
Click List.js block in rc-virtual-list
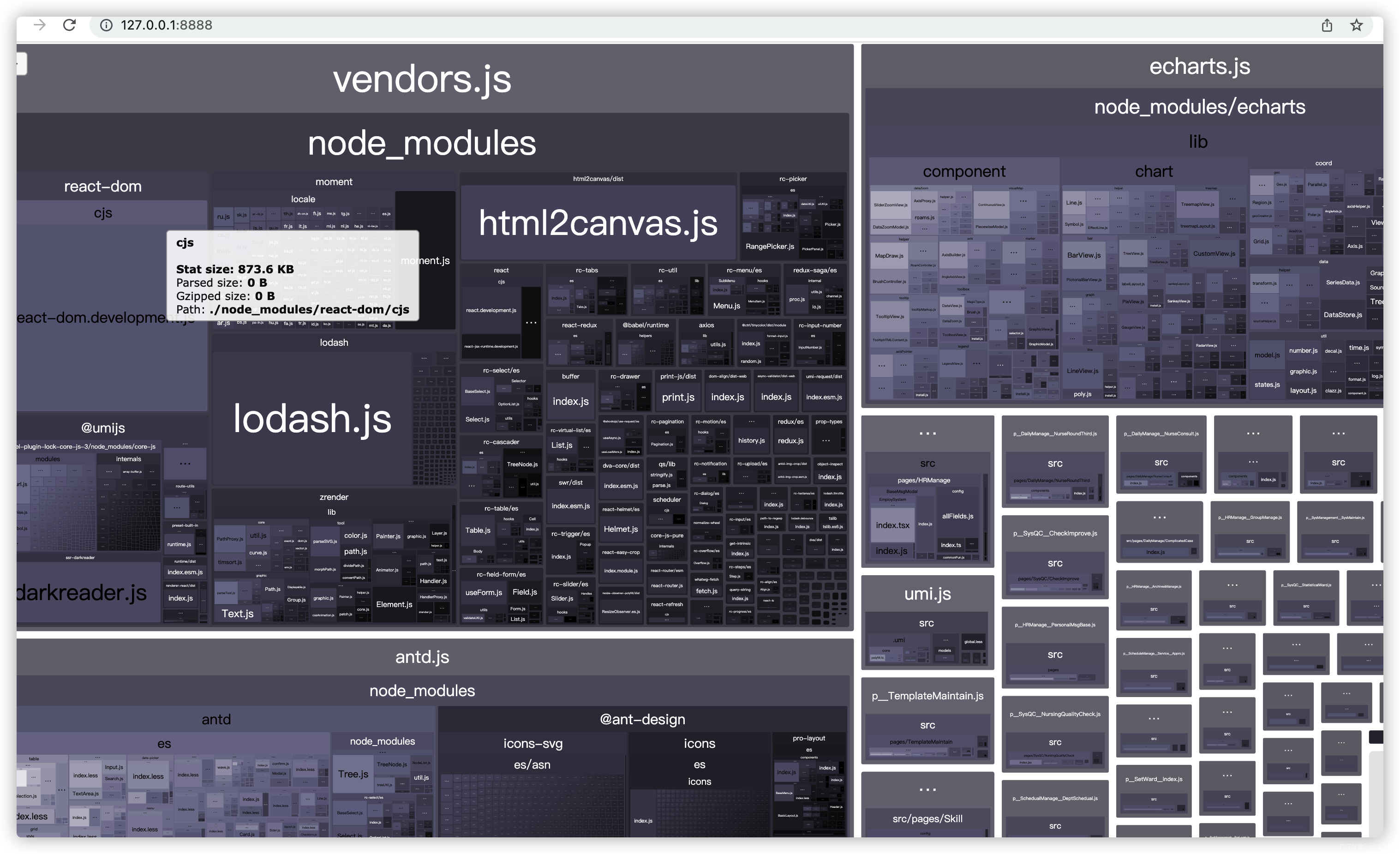coord(562,445)
